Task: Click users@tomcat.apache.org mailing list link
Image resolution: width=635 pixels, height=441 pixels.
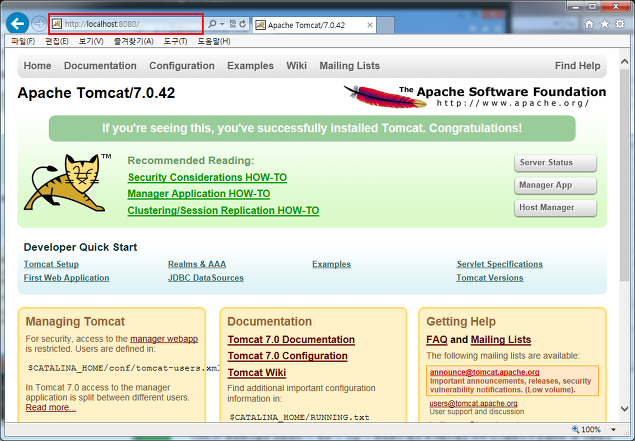Action: point(473,403)
